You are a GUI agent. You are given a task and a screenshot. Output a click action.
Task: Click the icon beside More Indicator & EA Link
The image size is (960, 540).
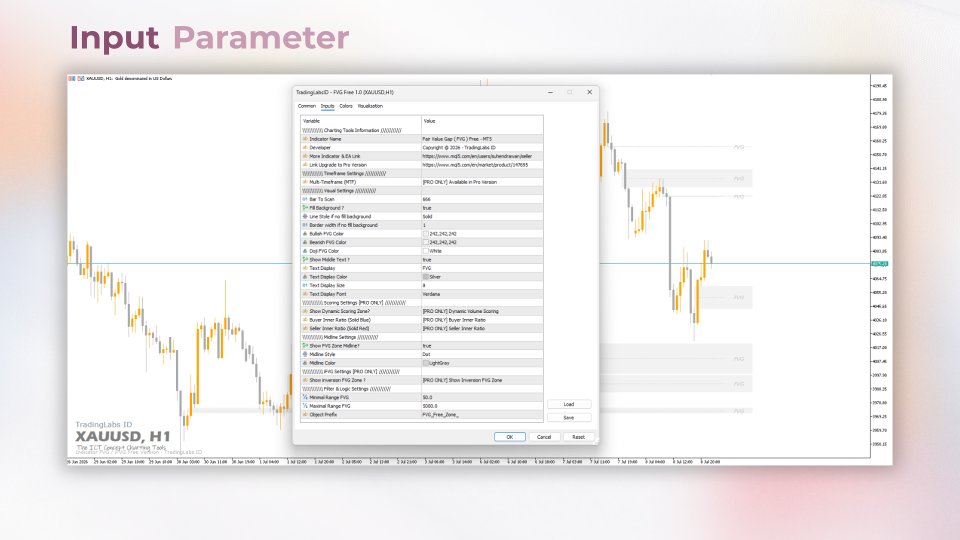coord(305,156)
